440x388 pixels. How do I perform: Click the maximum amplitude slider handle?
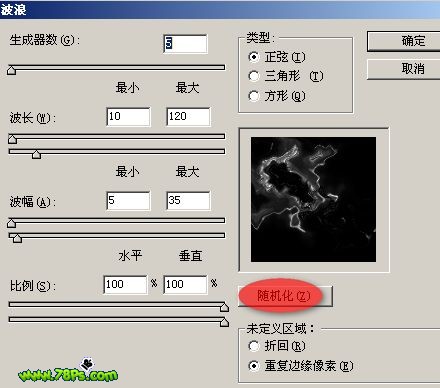pyautogui.click(x=17, y=238)
